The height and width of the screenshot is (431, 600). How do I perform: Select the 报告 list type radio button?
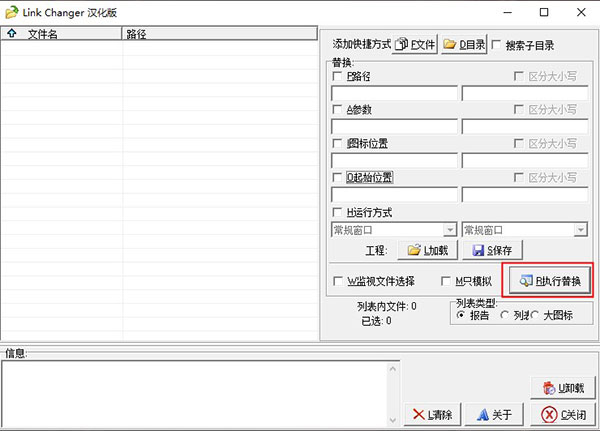click(461, 315)
